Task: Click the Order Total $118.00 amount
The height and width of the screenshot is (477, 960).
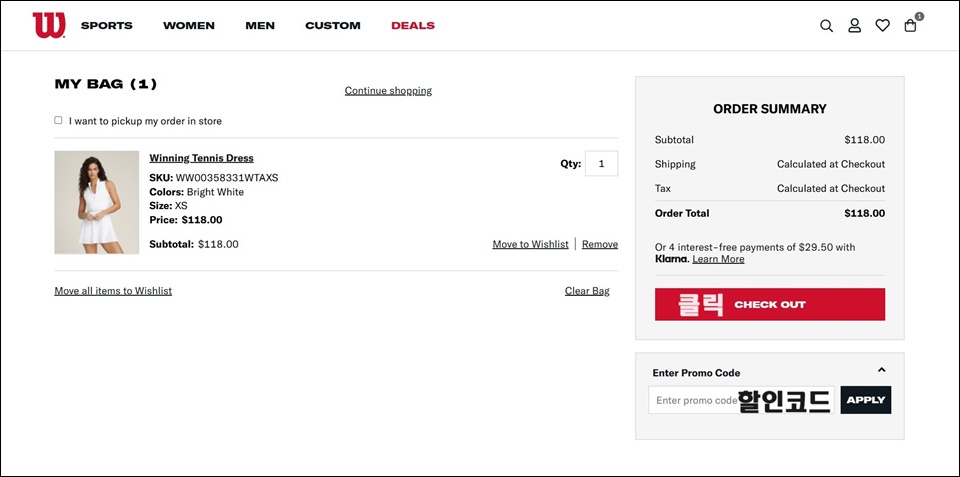Action: [x=864, y=214]
